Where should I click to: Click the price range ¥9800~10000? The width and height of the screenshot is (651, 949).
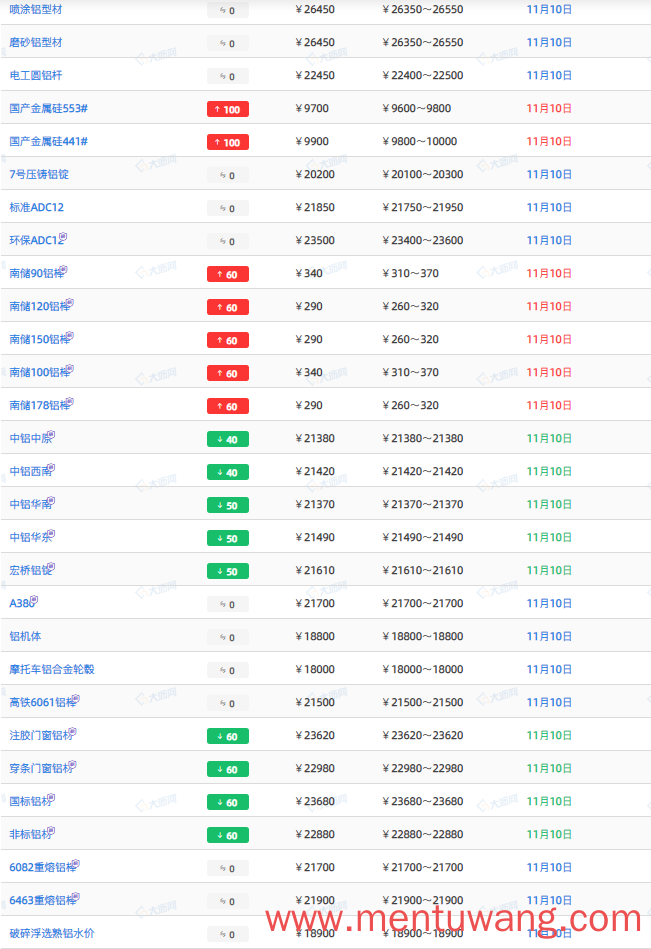click(x=420, y=142)
